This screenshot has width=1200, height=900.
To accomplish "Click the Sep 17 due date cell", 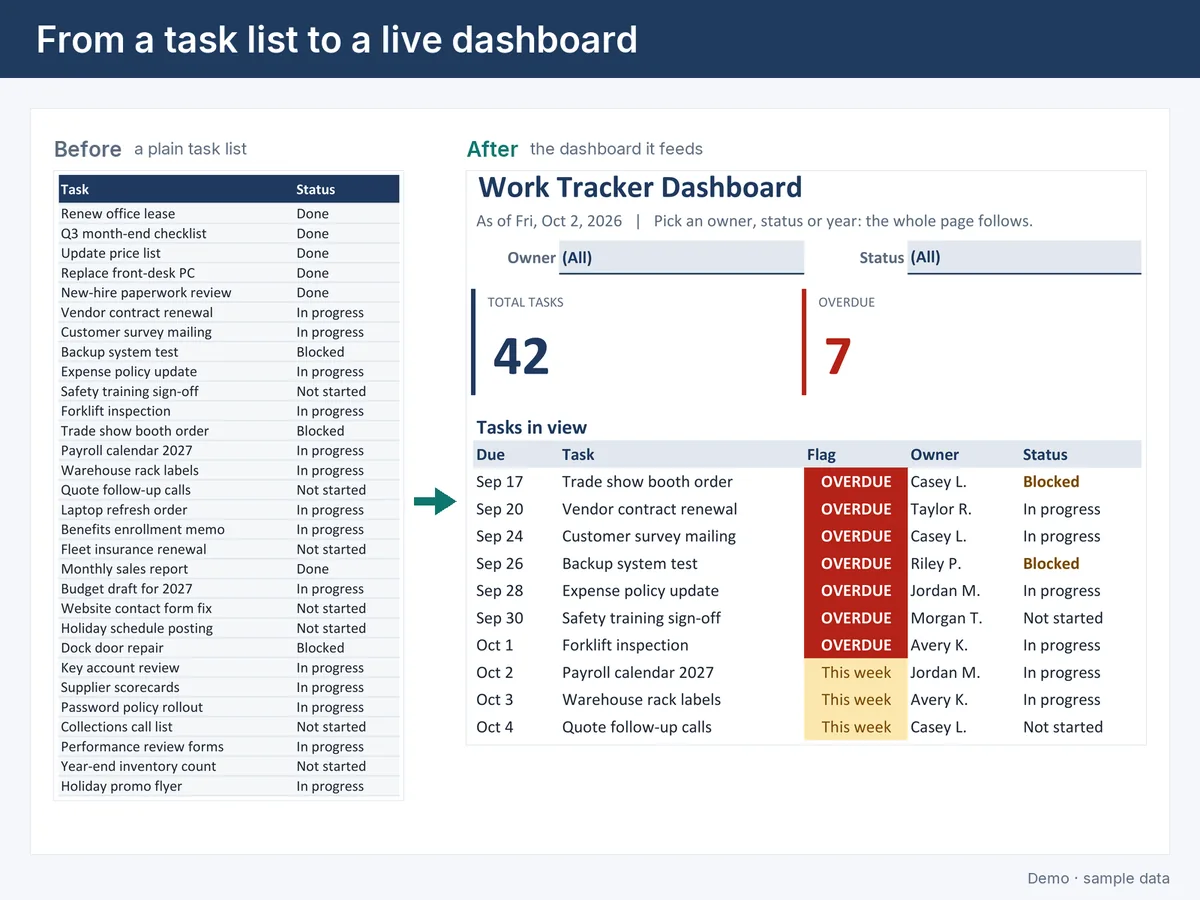I will pos(499,481).
